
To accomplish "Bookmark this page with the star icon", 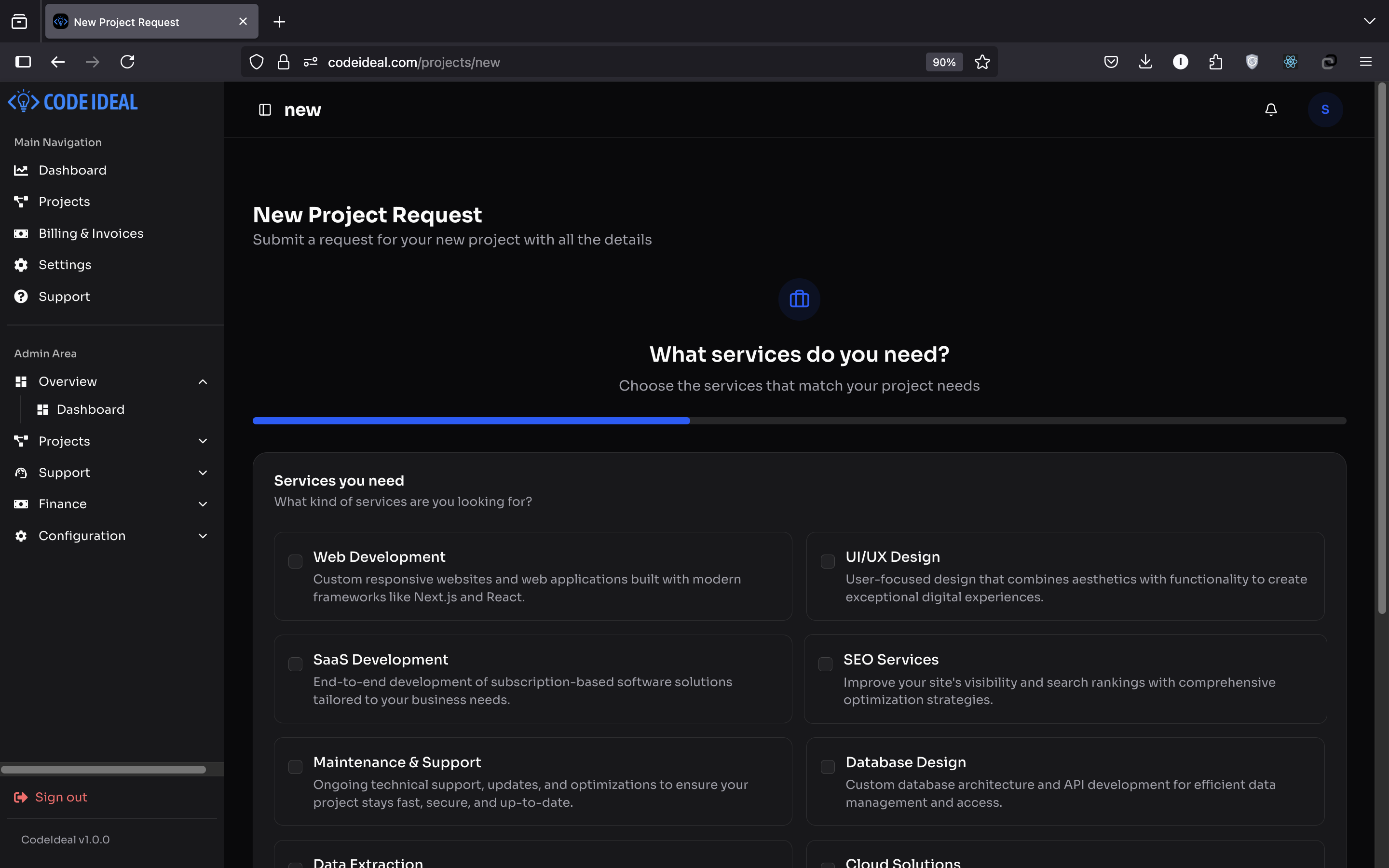I will pyautogui.click(x=982, y=62).
